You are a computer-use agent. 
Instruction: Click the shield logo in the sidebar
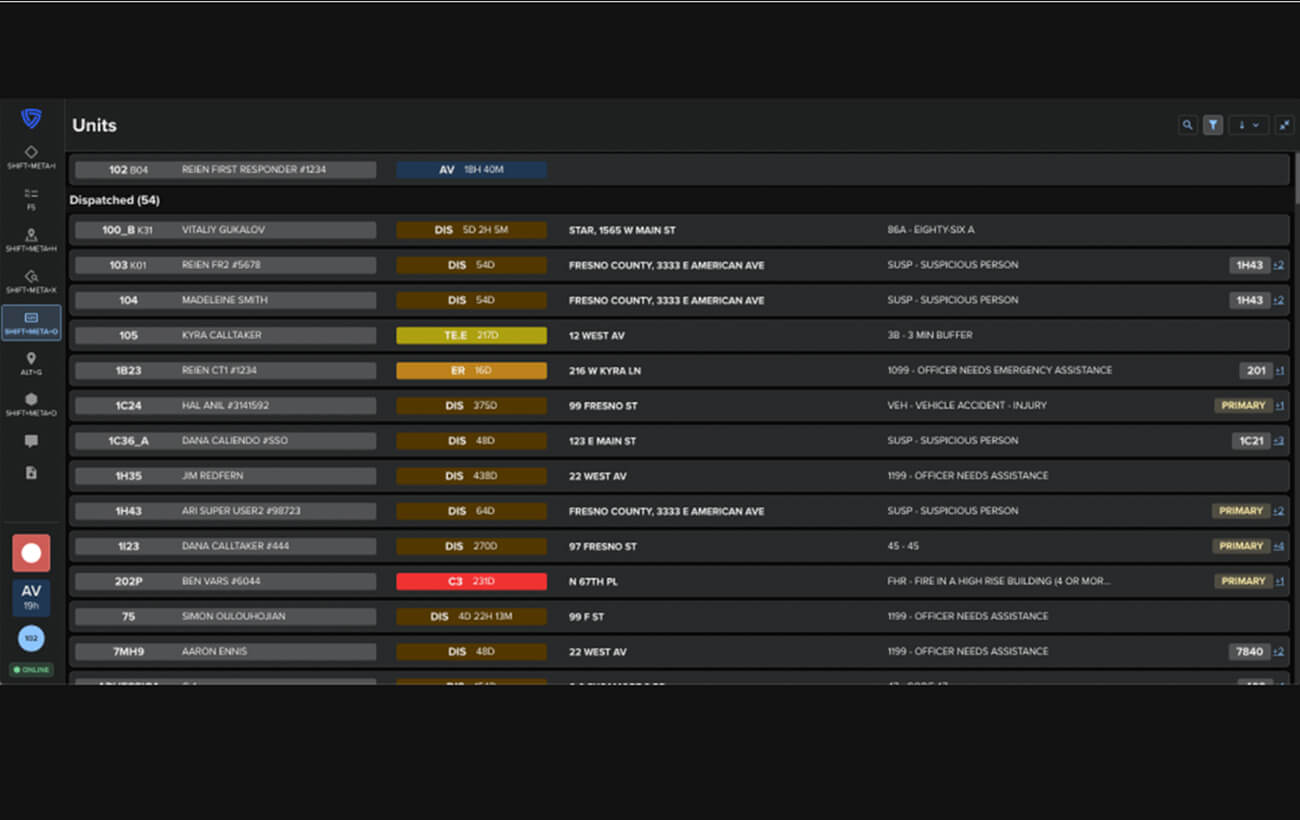[31, 119]
